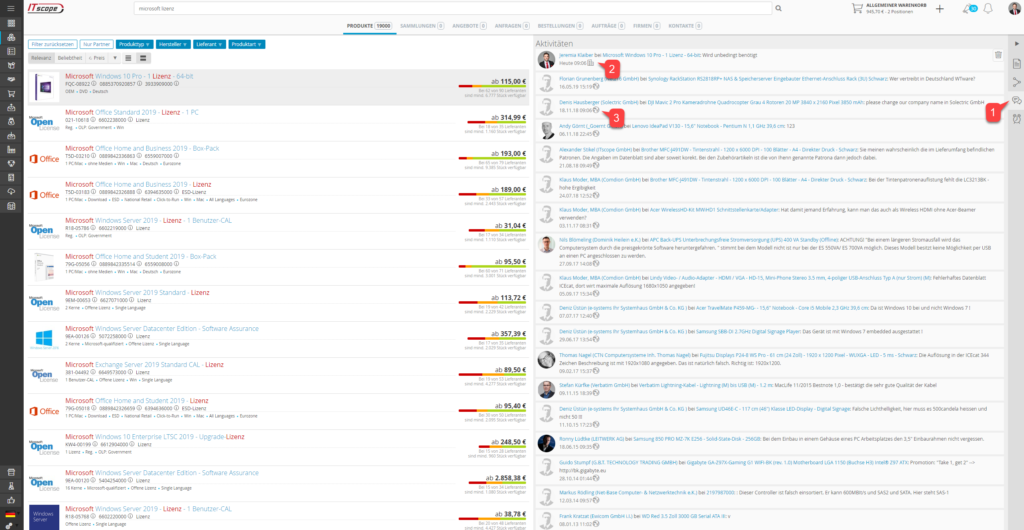Open the user profile avatar
The height and width of the screenshot is (530, 1024).
point(1014,8)
